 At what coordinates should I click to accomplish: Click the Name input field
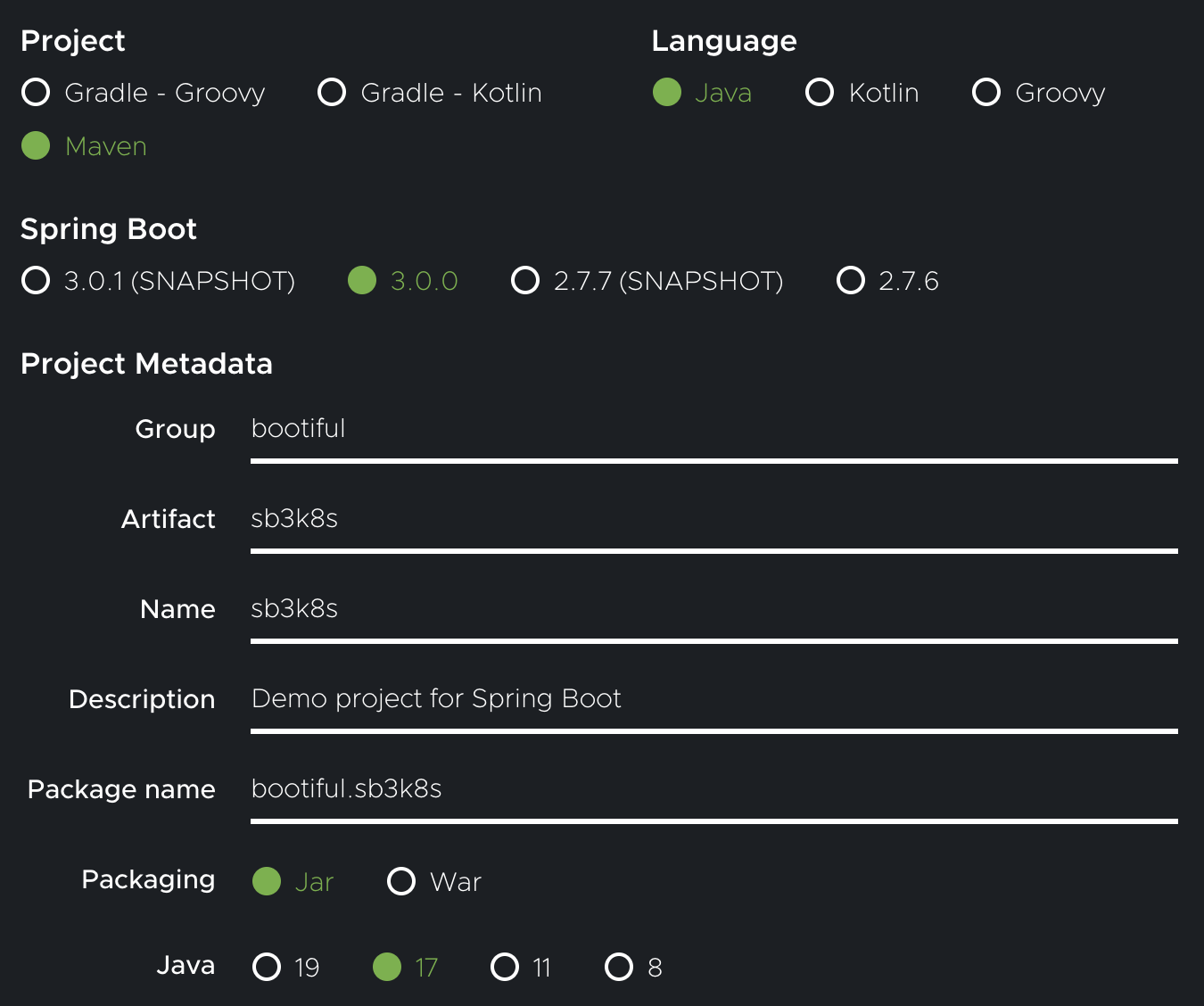713,610
